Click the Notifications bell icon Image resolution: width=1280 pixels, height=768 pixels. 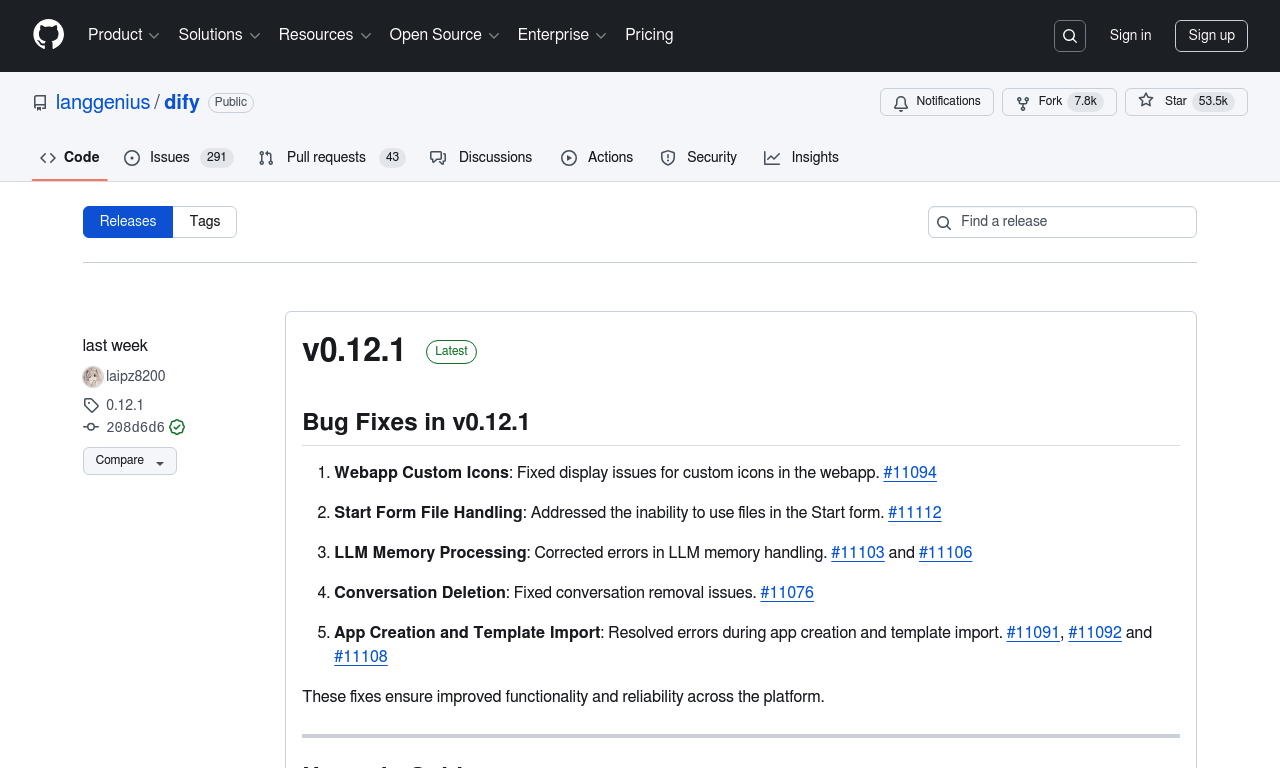[901, 103]
